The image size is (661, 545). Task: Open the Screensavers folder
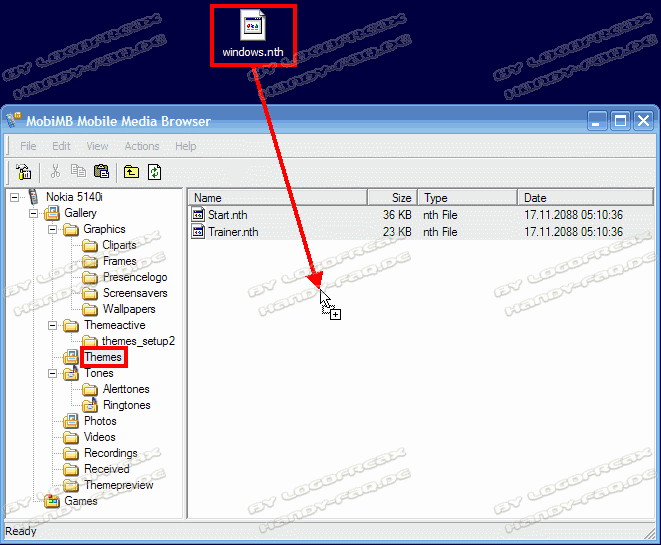(x=135, y=293)
